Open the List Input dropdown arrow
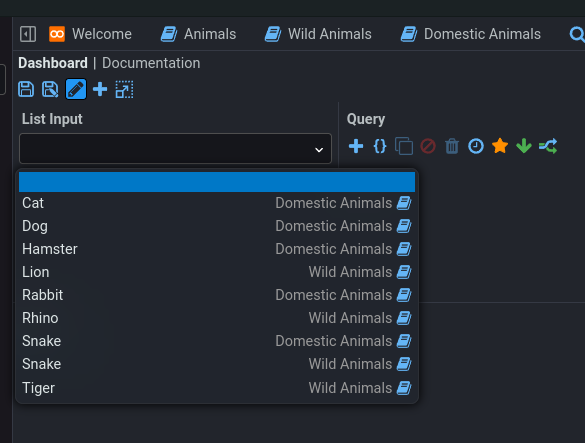 pyautogui.click(x=319, y=150)
